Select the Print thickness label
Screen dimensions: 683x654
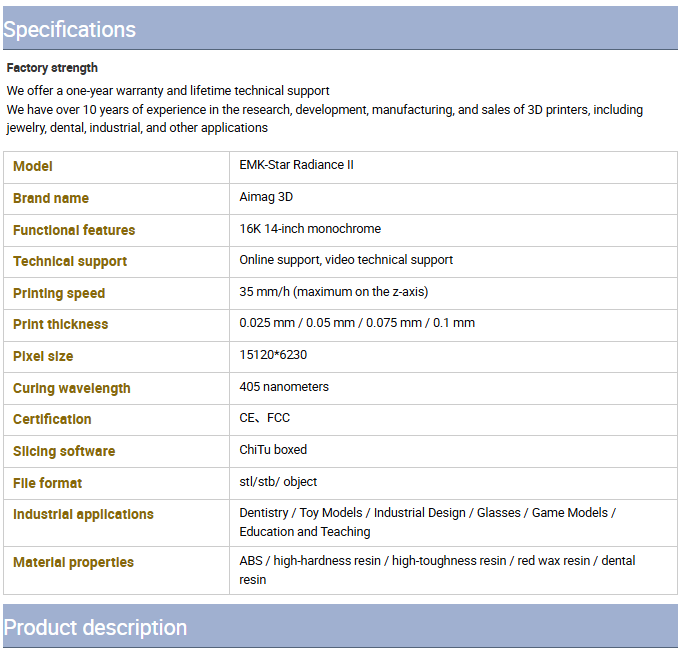(61, 324)
